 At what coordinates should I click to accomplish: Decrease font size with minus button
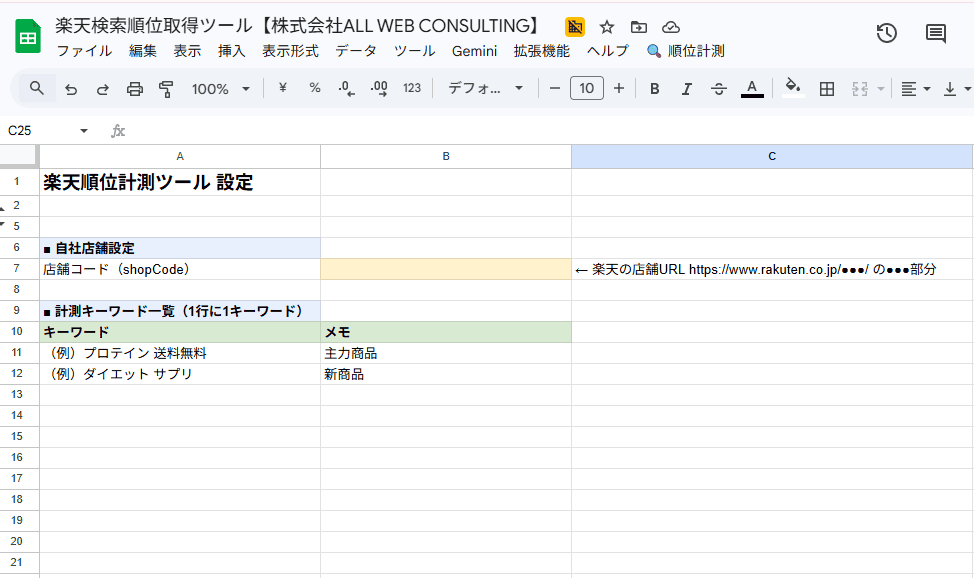tap(555, 89)
